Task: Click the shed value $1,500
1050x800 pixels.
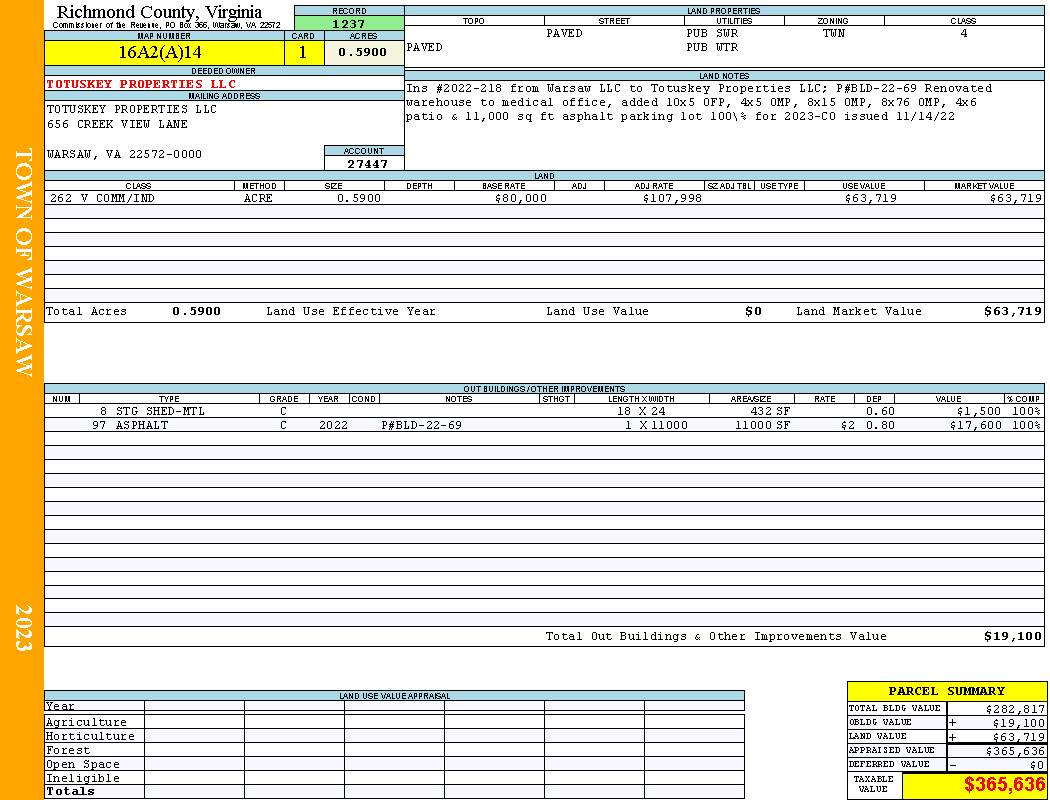Action: click(979, 411)
